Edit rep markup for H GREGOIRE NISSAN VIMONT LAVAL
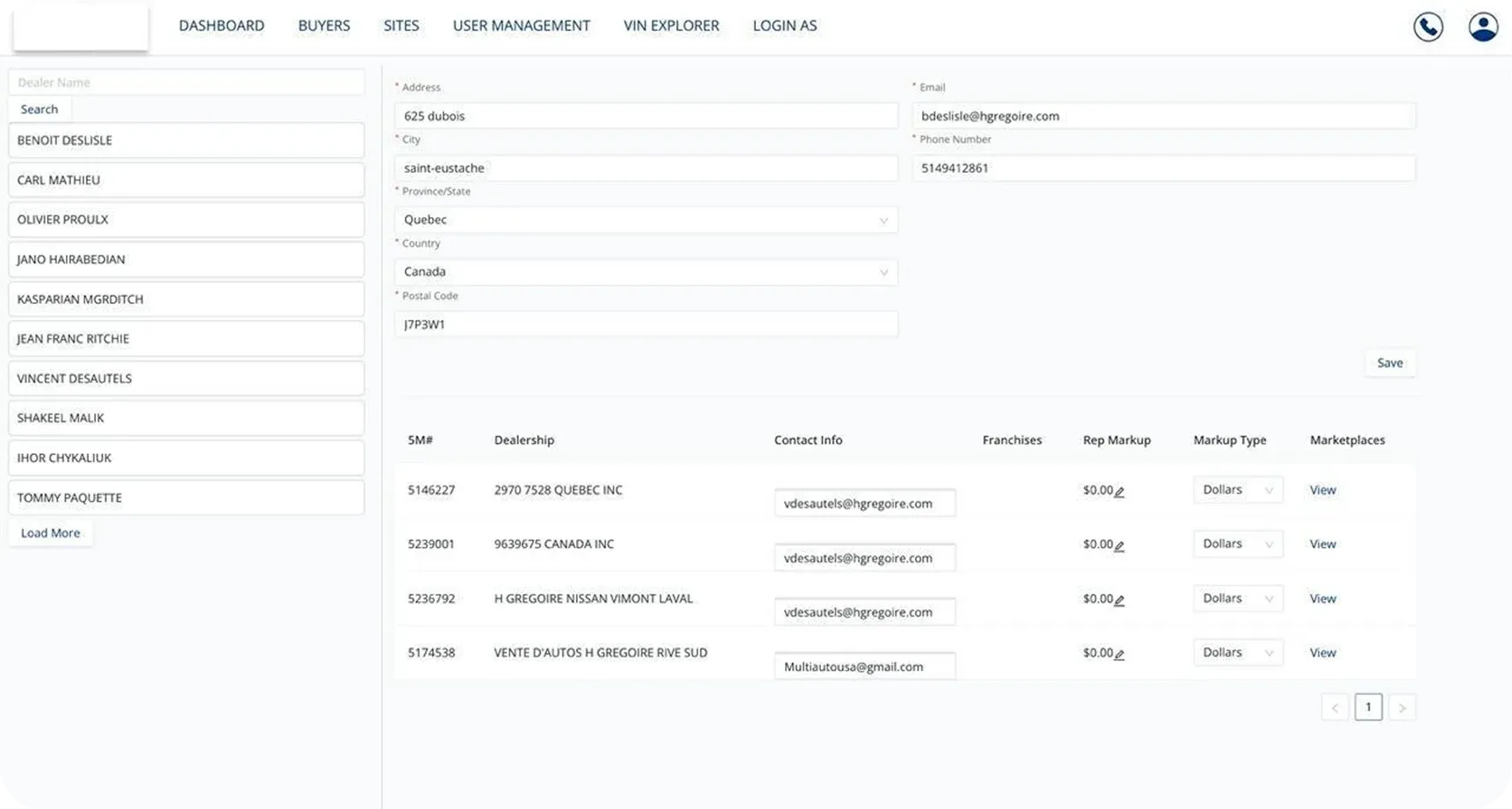Image resolution: width=1512 pixels, height=809 pixels. click(1120, 600)
